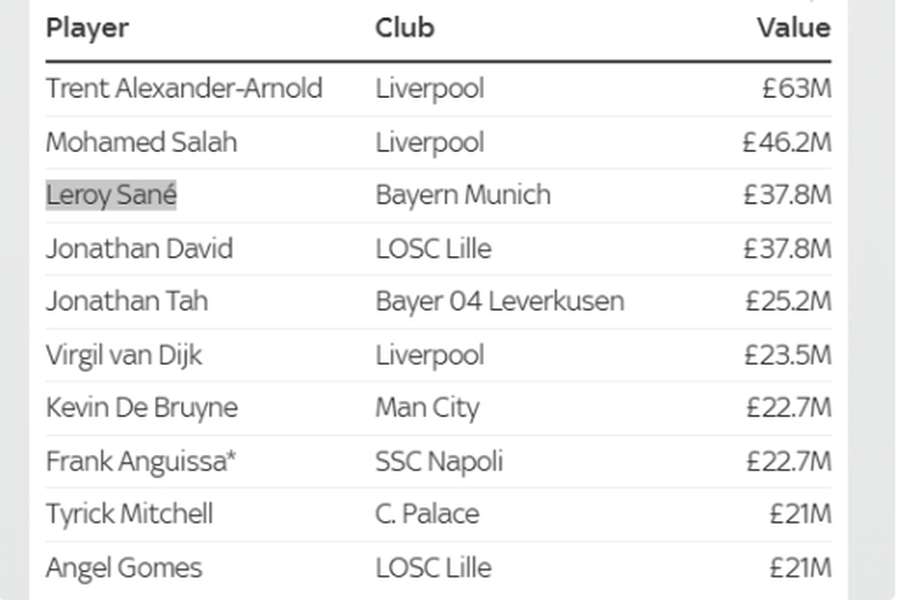Click Angel Gomes player name

click(124, 568)
